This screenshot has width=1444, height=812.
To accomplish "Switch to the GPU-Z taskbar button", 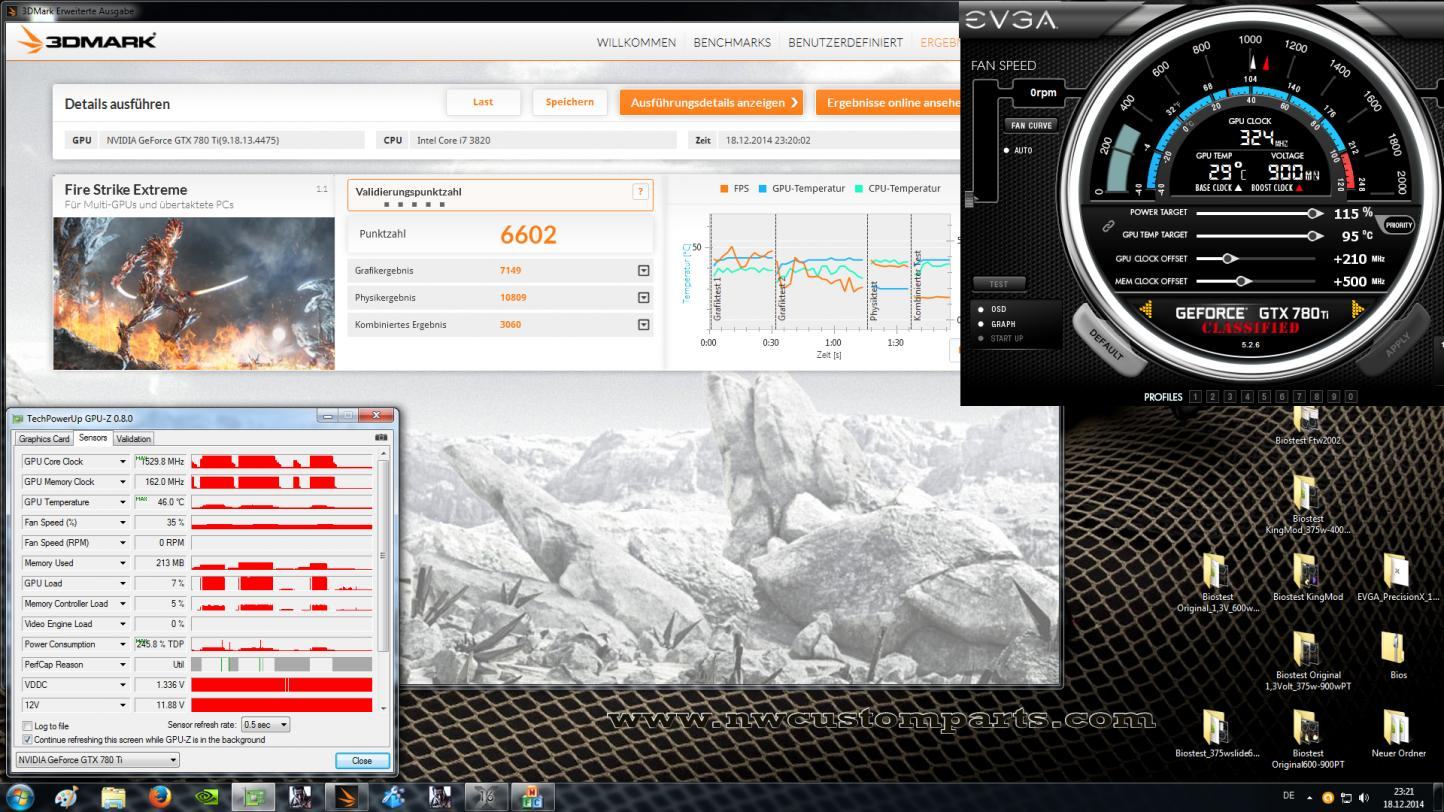I will click(253, 797).
